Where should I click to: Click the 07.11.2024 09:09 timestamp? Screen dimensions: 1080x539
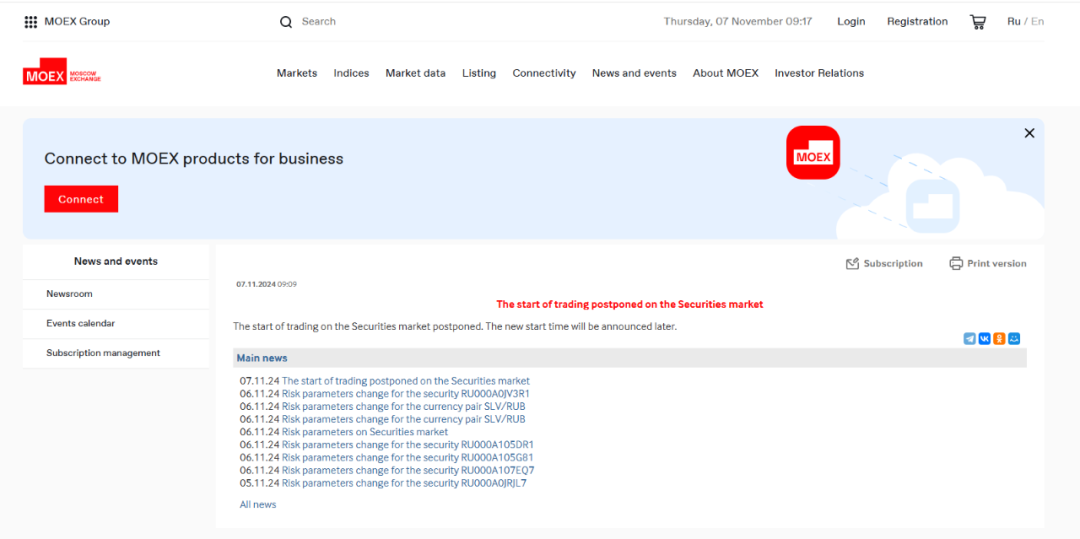click(267, 284)
